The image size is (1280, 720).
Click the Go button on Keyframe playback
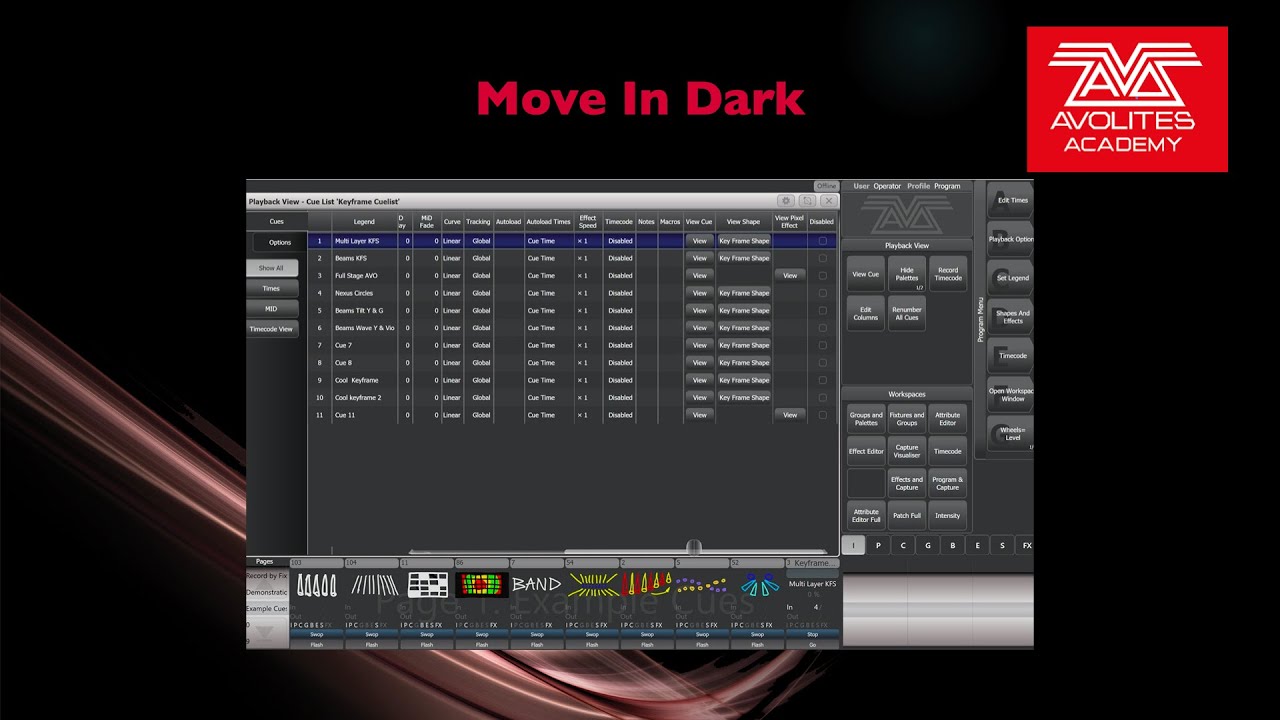tap(812, 645)
